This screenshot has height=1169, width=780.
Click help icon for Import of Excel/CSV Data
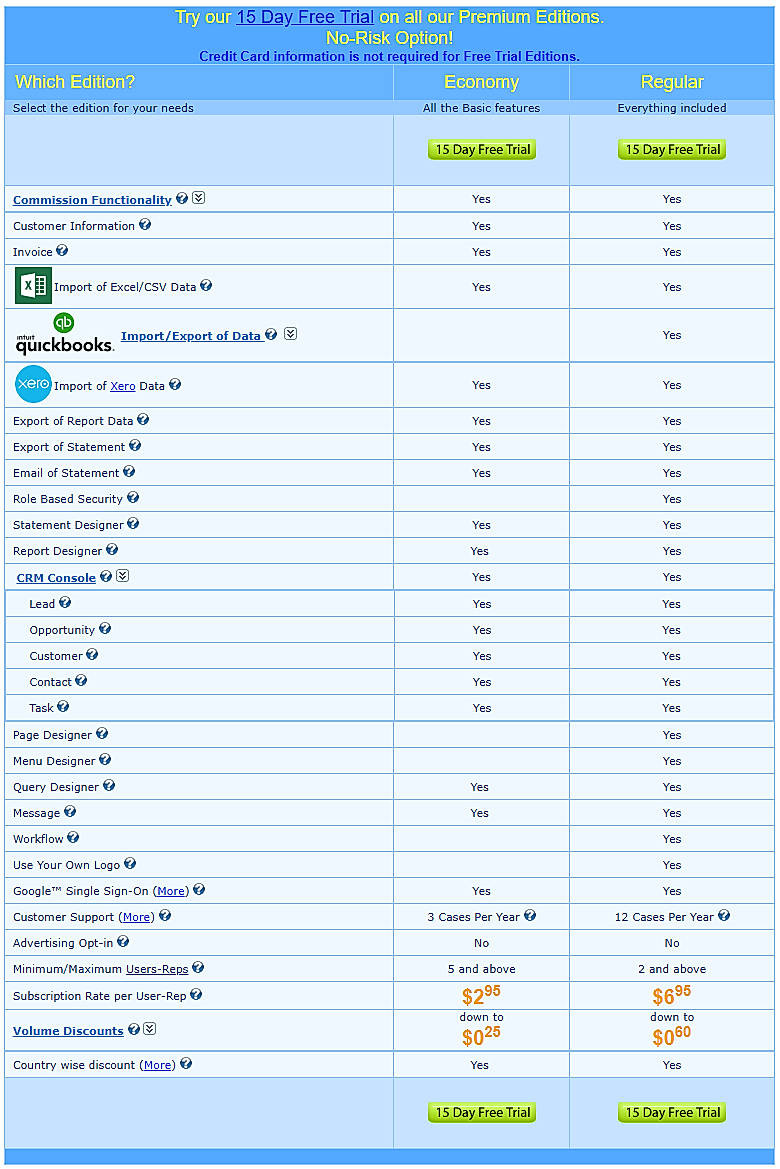point(206,286)
